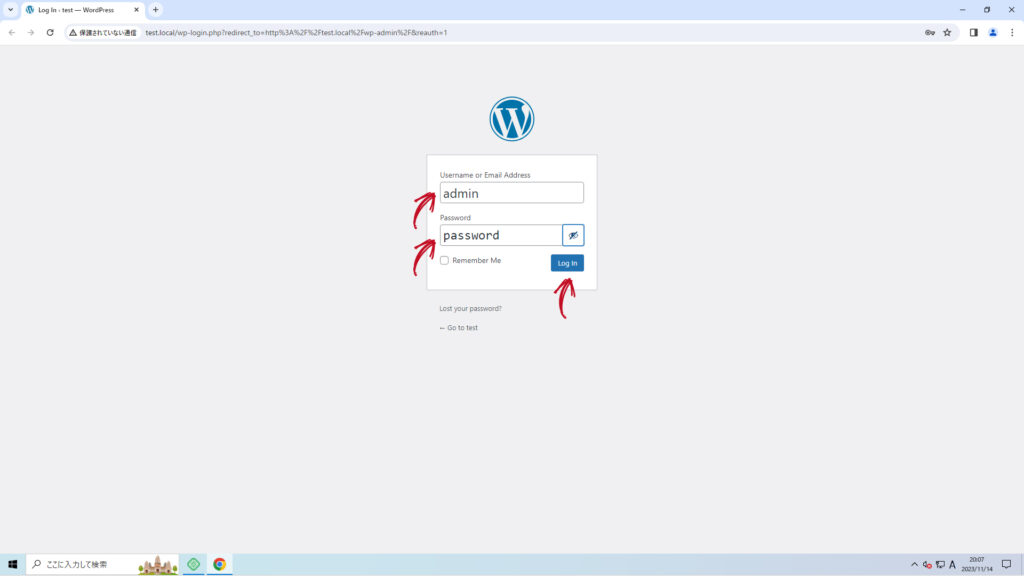Go forward with the browser forward arrow
The width and height of the screenshot is (1024, 576).
[31, 32]
